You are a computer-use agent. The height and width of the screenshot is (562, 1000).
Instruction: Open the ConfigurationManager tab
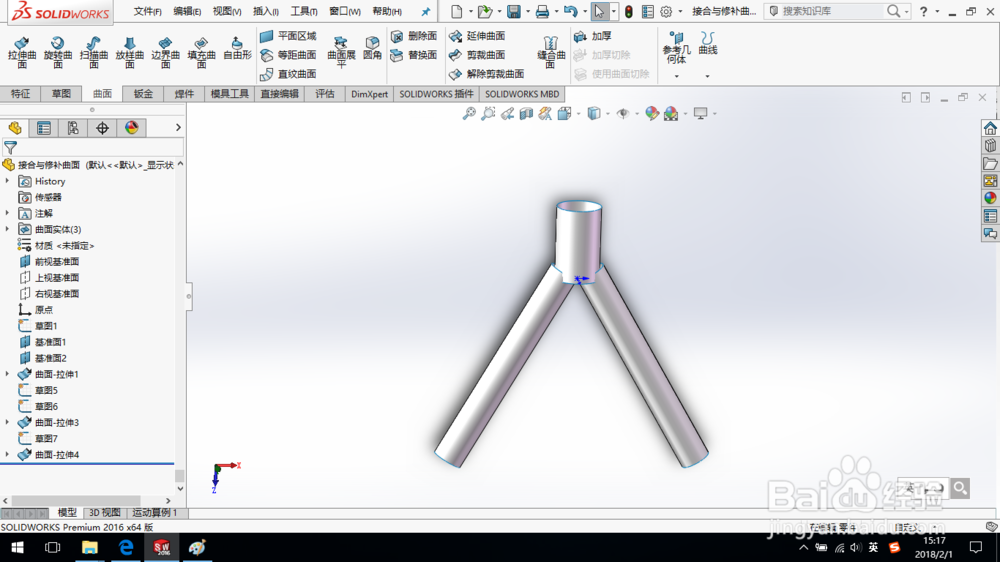73,128
